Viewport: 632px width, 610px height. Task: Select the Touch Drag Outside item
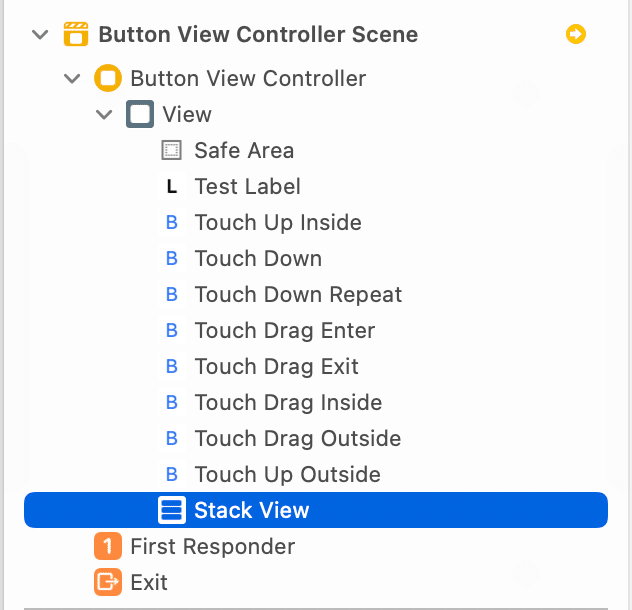(297, 438)
